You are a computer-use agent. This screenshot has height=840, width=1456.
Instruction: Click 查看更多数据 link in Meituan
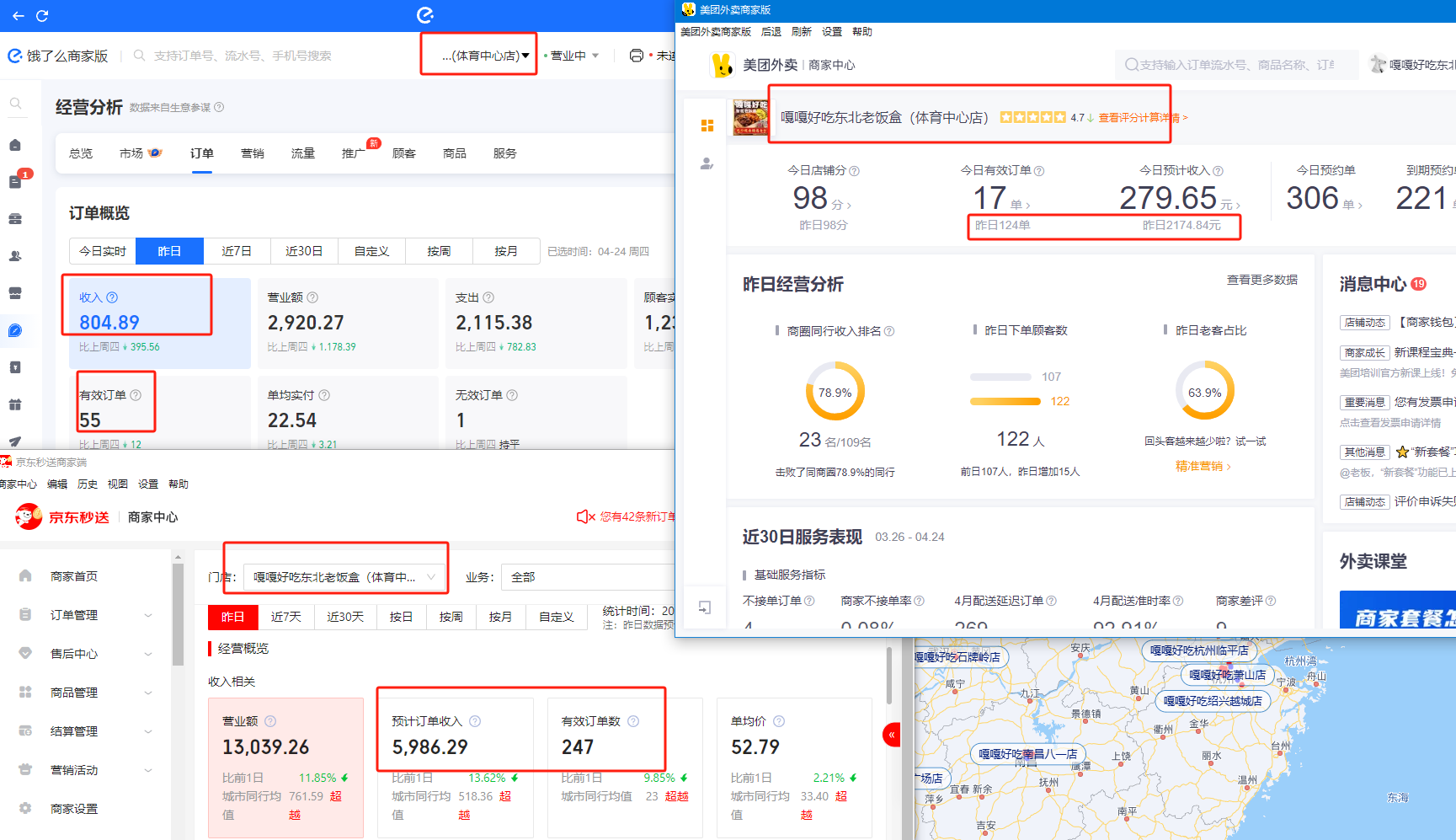(1261, 281)
